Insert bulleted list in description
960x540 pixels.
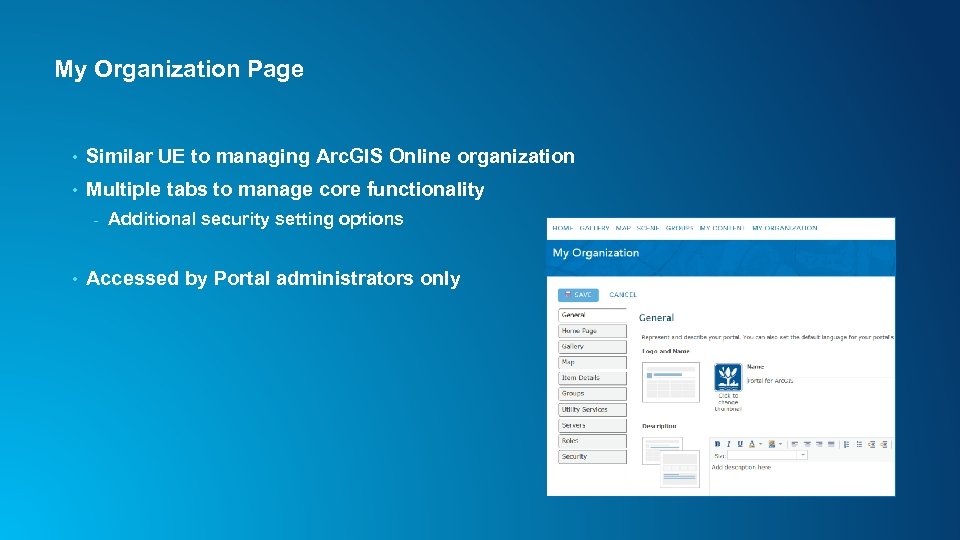(x=860, y=444)
